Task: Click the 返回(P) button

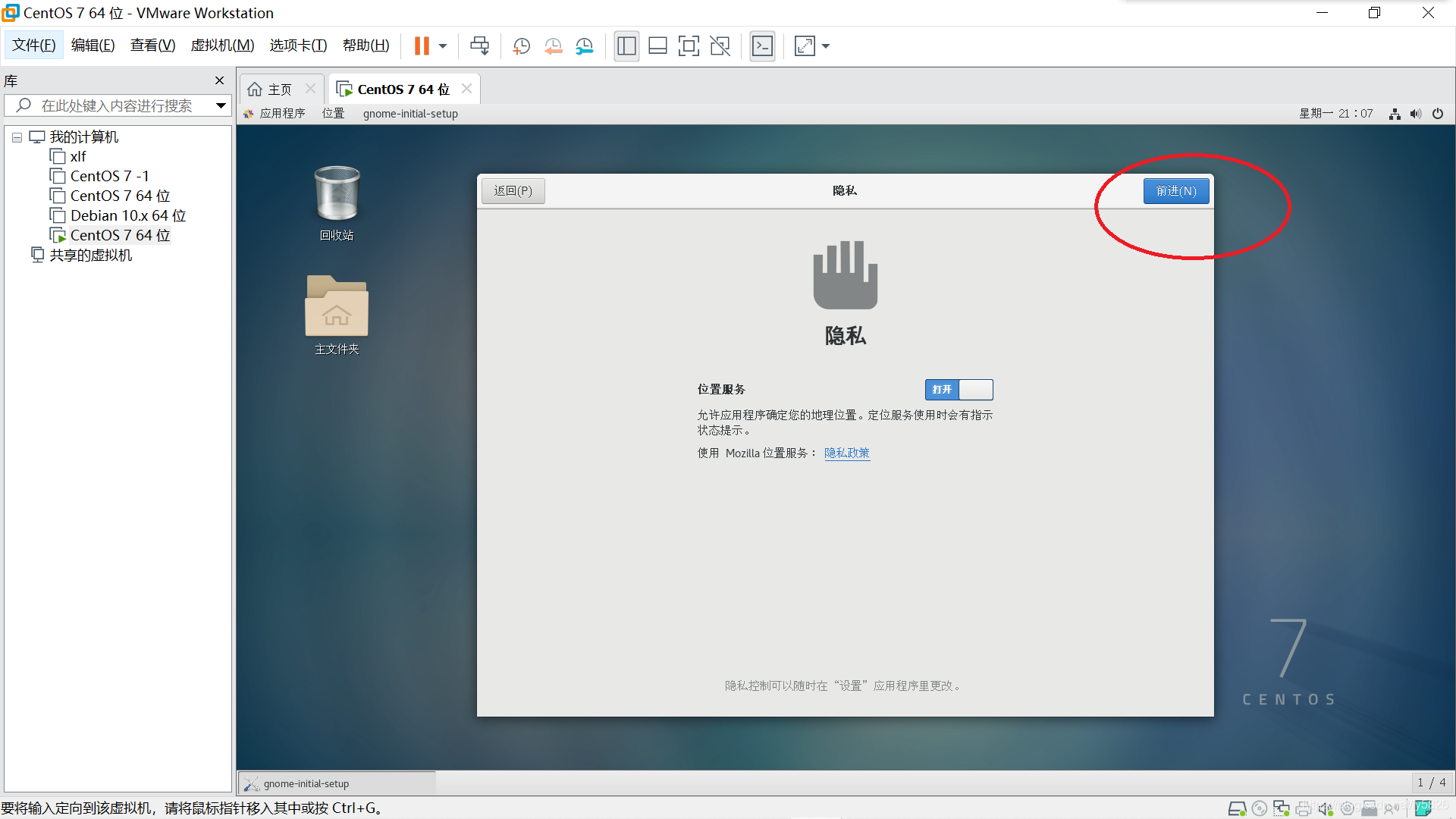Action: pyautogui.click(x=513, y=191)
